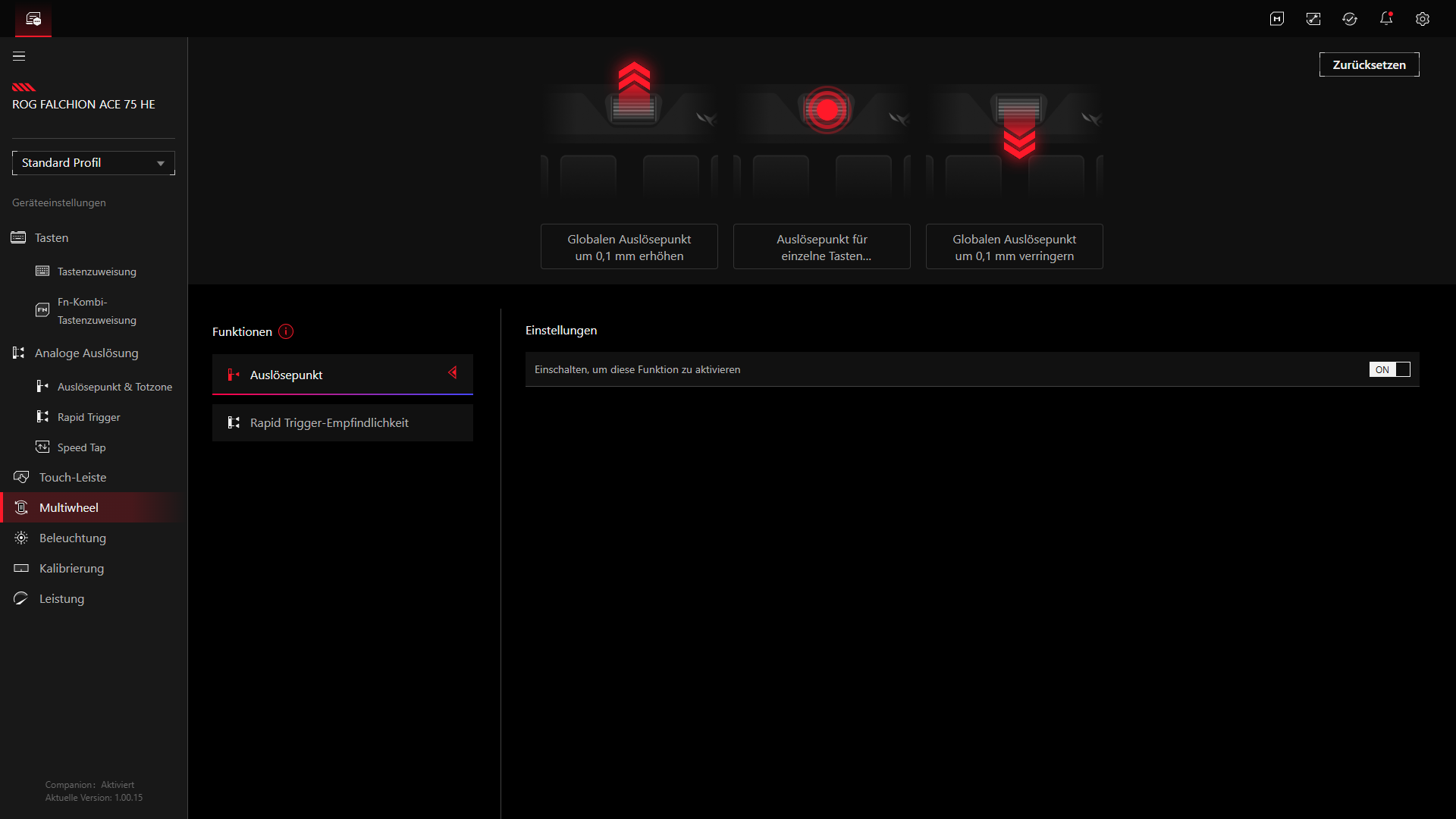This screenshot has height=819, width=1456.
Task: Toggle the ON switch for this function
Action: 1389,369
